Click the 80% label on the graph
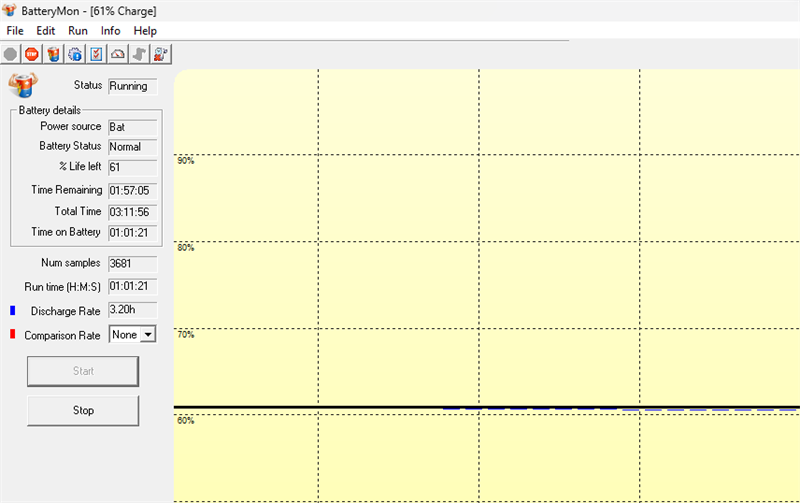Viewport: 800px width, 503px height. pyautogui.click(x=186, y=247)
